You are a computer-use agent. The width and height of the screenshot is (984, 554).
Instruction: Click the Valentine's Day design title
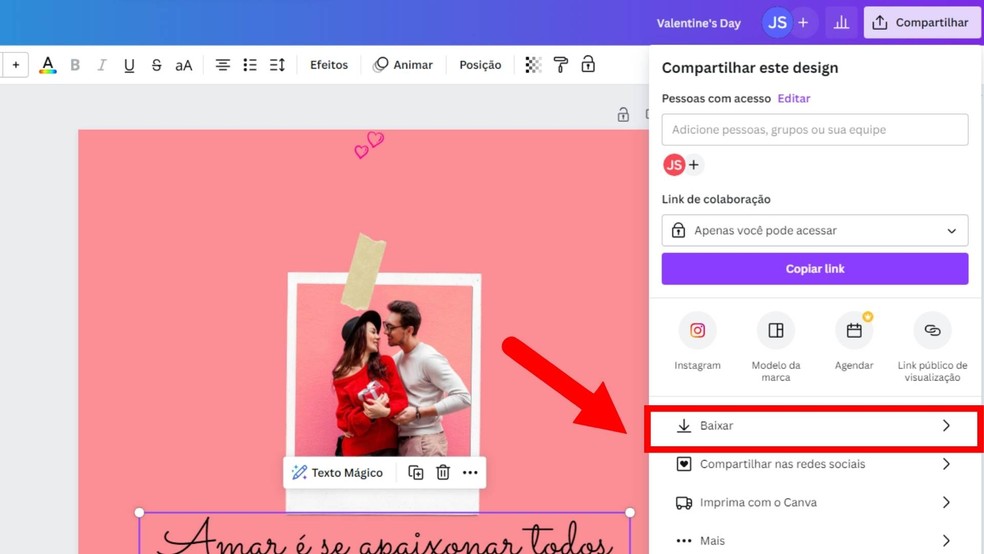click(x=698, y=23)
